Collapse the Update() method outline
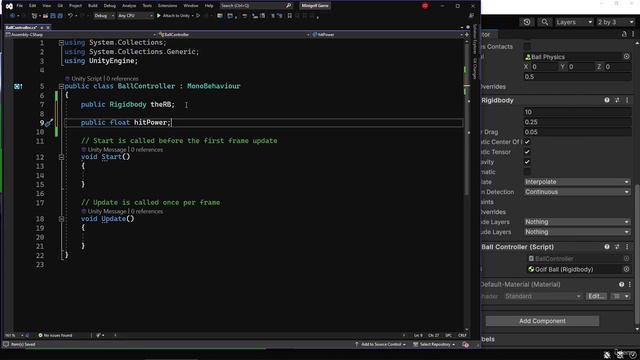Image resolution: width=640 pixels, height=360 pixels. click(61, 219)
